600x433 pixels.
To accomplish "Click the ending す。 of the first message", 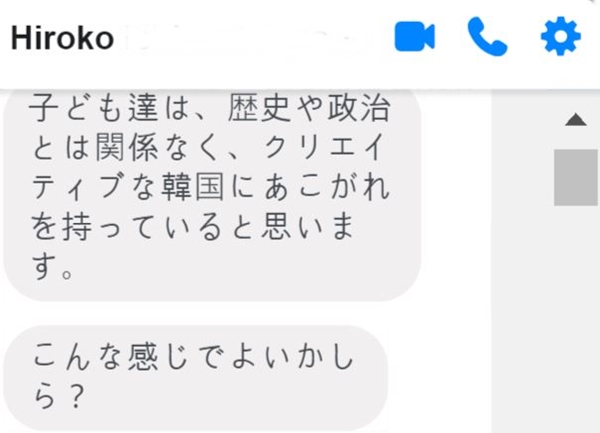I will (52, 266).
